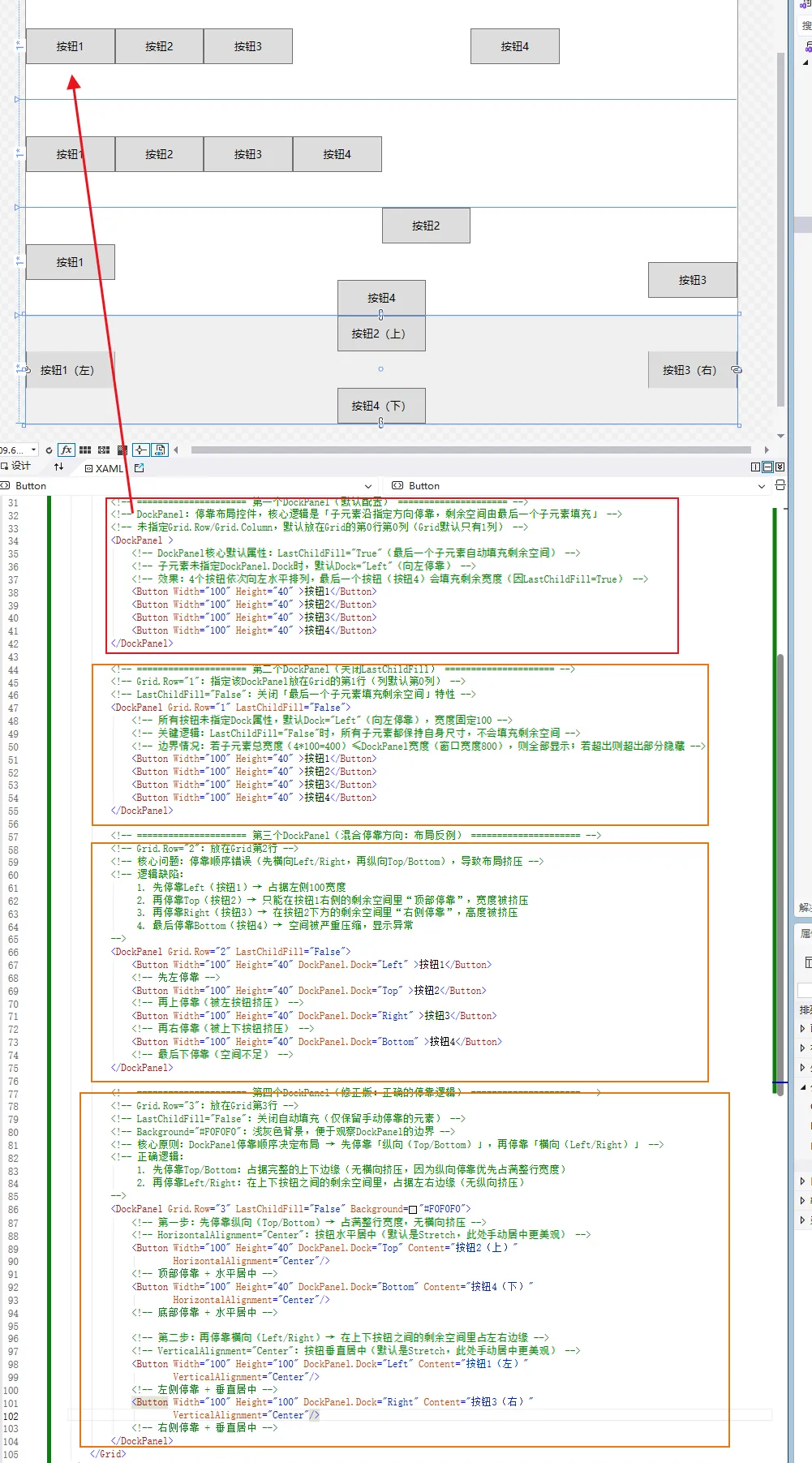Click highlighted Button tag on line 101
The width and height of the screenshot is (812, 1463).
[151, 1402]
